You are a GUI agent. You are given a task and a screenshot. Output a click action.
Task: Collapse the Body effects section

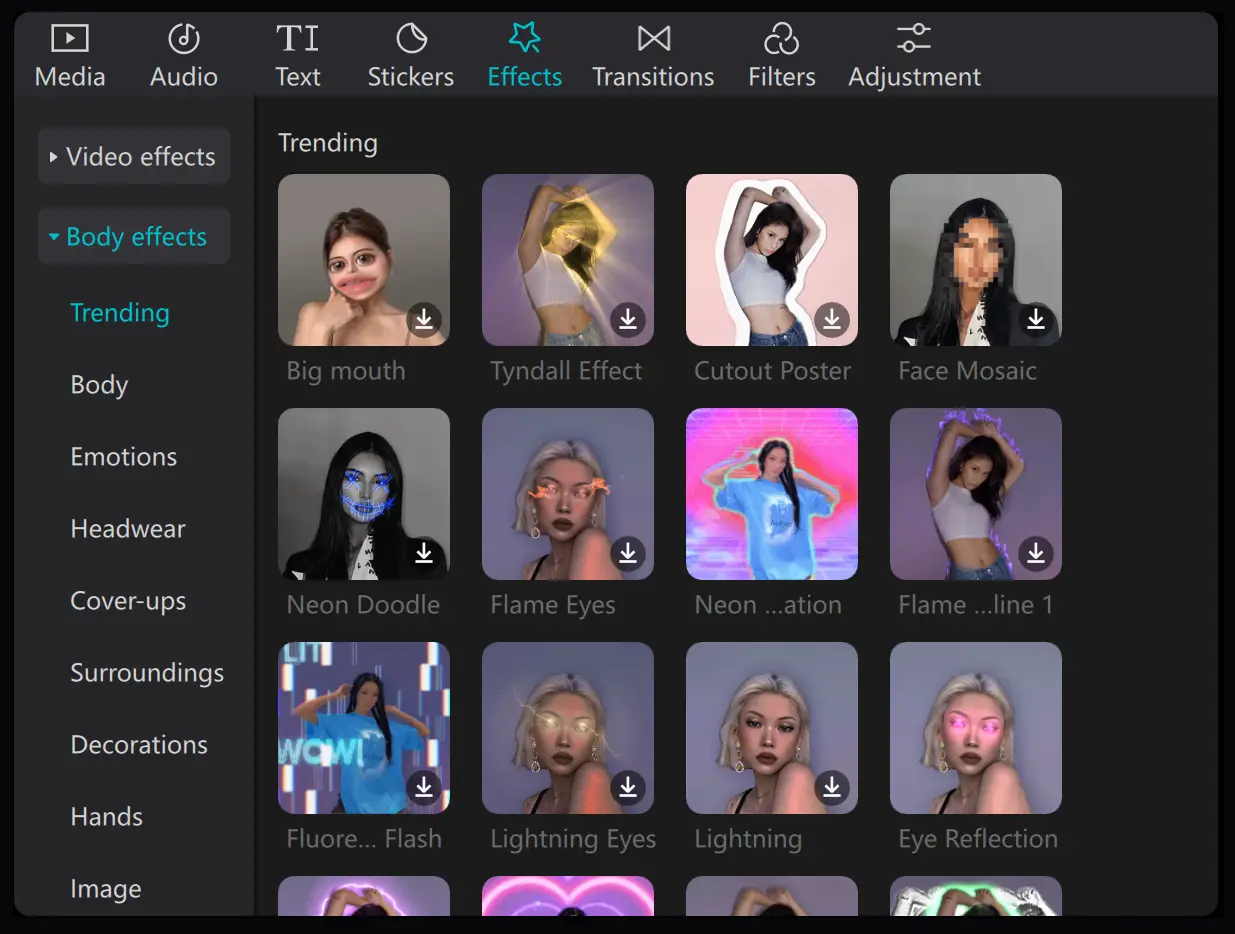click(134, 236)
